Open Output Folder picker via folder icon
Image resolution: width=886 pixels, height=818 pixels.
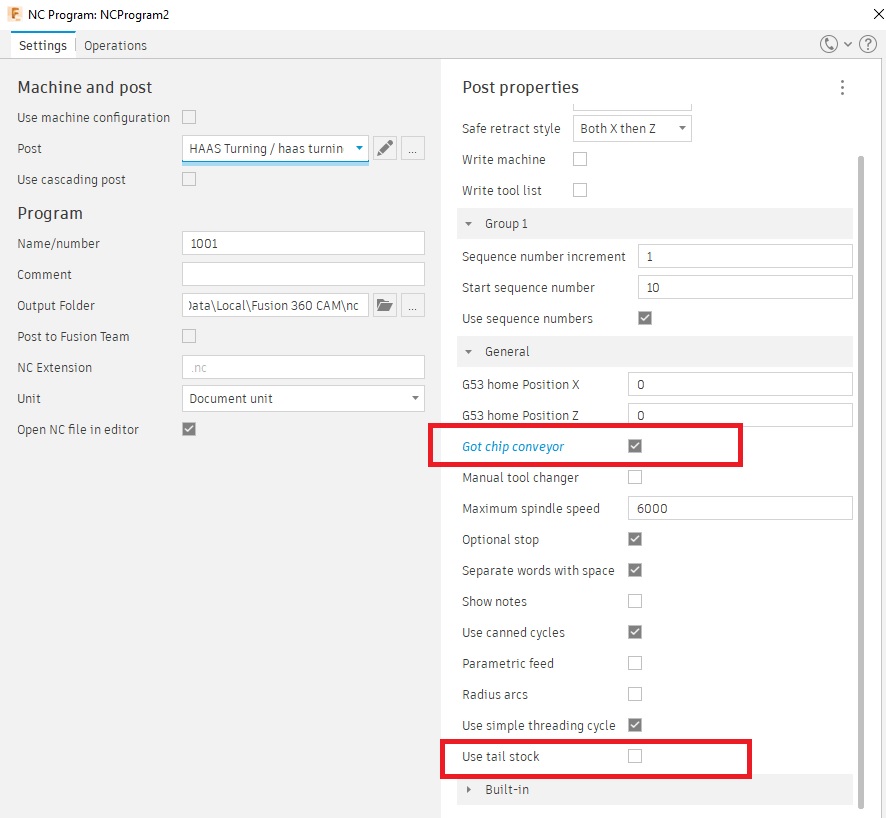click(x=385, y=305)
